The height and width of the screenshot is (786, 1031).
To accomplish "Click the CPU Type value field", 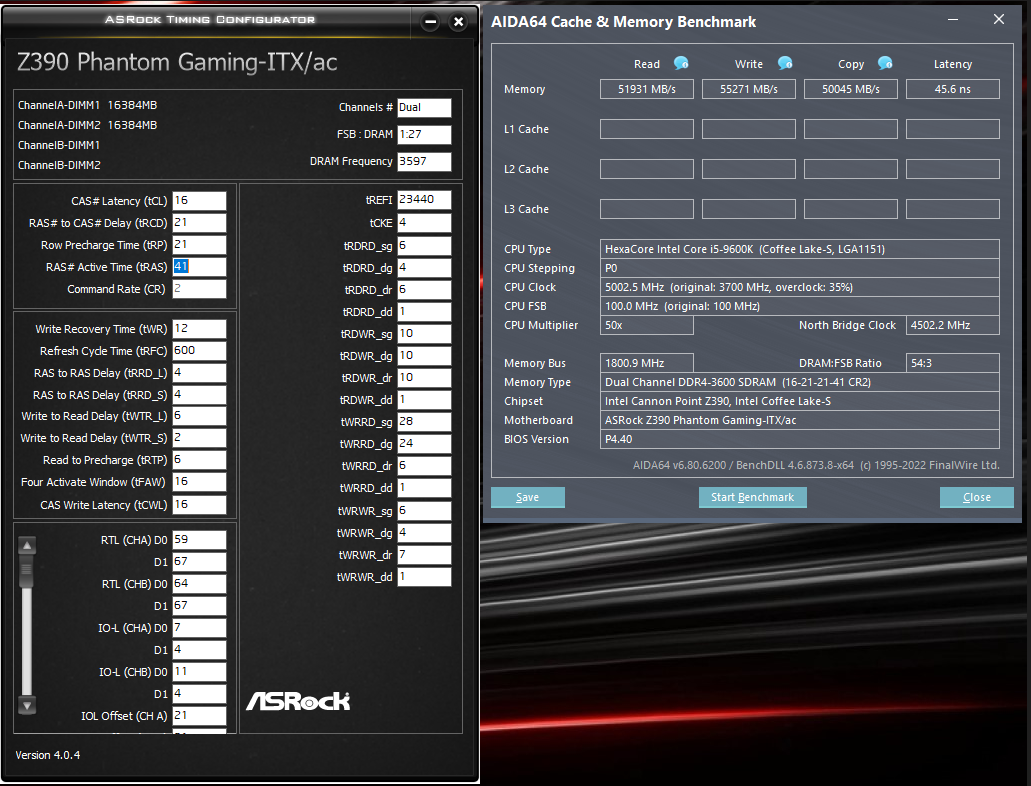I will coord(800,249).
